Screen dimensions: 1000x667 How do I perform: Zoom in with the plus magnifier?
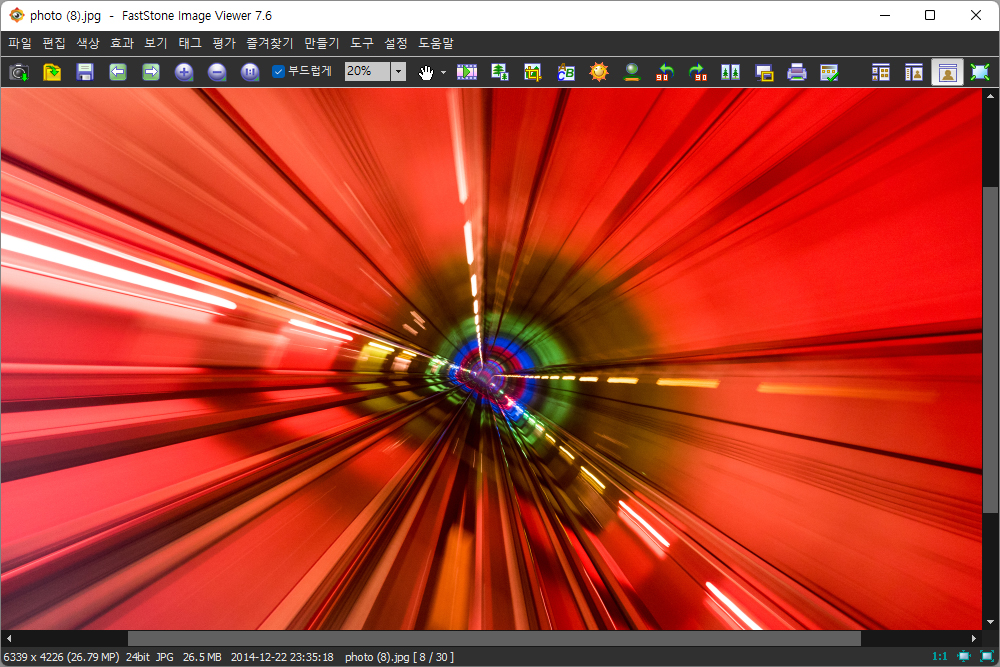coord(184,72)
